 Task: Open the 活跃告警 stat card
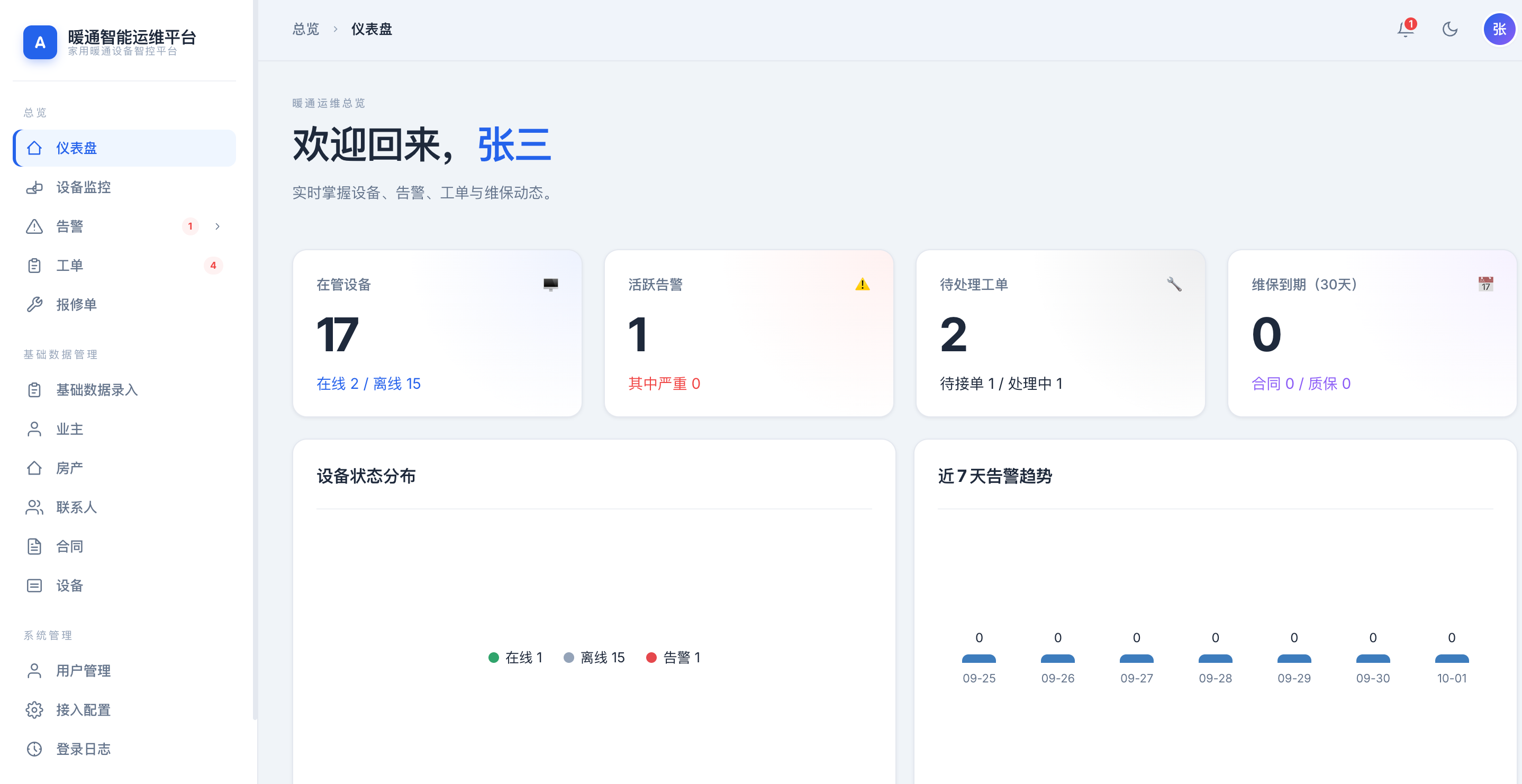pos(749,333)
